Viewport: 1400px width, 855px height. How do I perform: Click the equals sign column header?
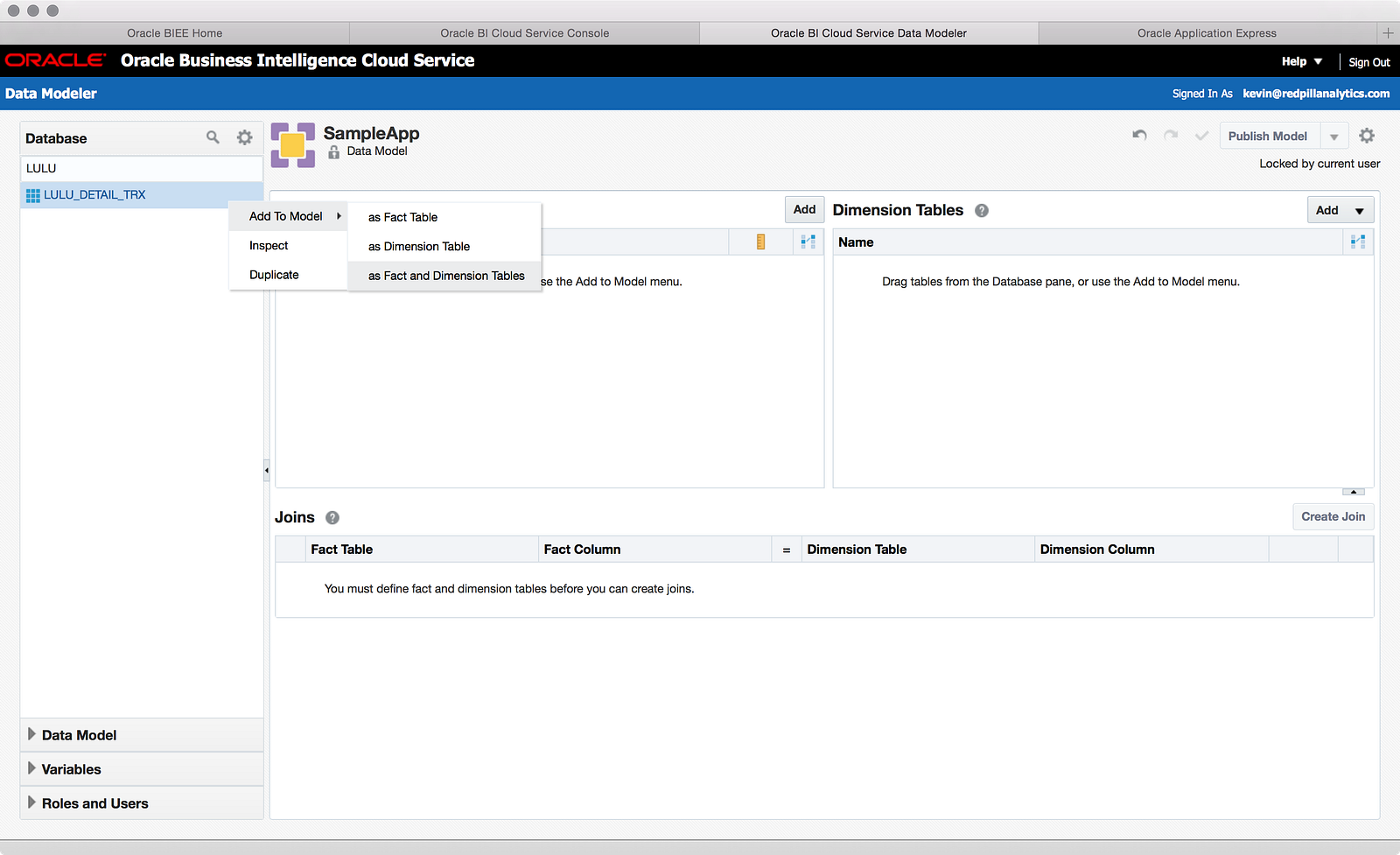click(787, 550)
